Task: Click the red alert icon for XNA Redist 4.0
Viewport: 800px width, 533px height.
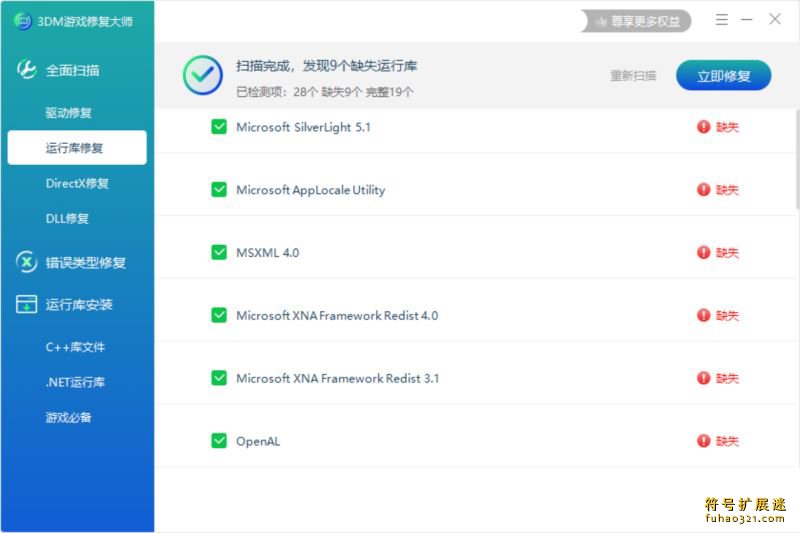Action: pos(704,315)
